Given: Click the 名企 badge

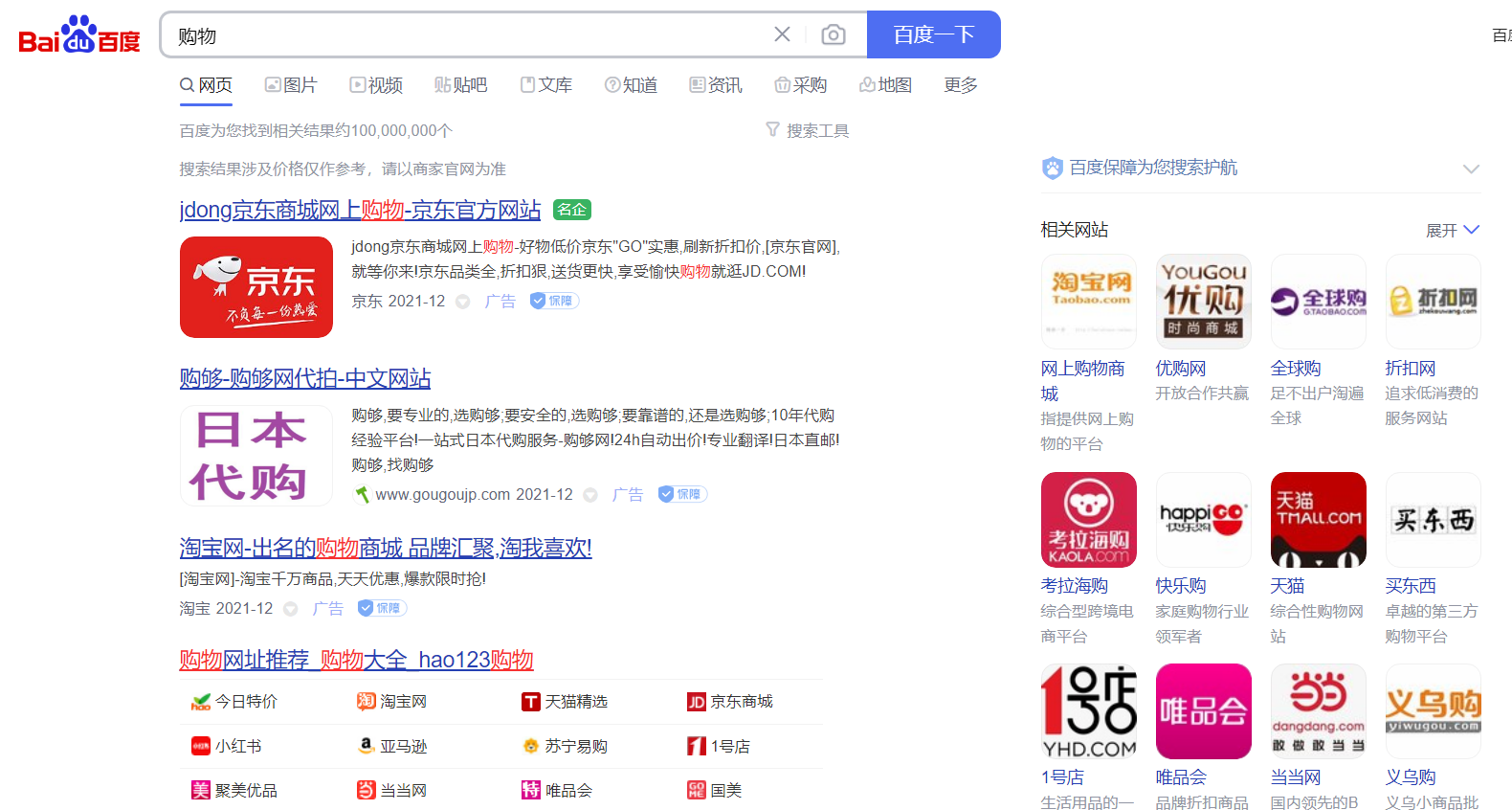Looking at the screenshot, I should pyautogui.click(x=572, y=210).
